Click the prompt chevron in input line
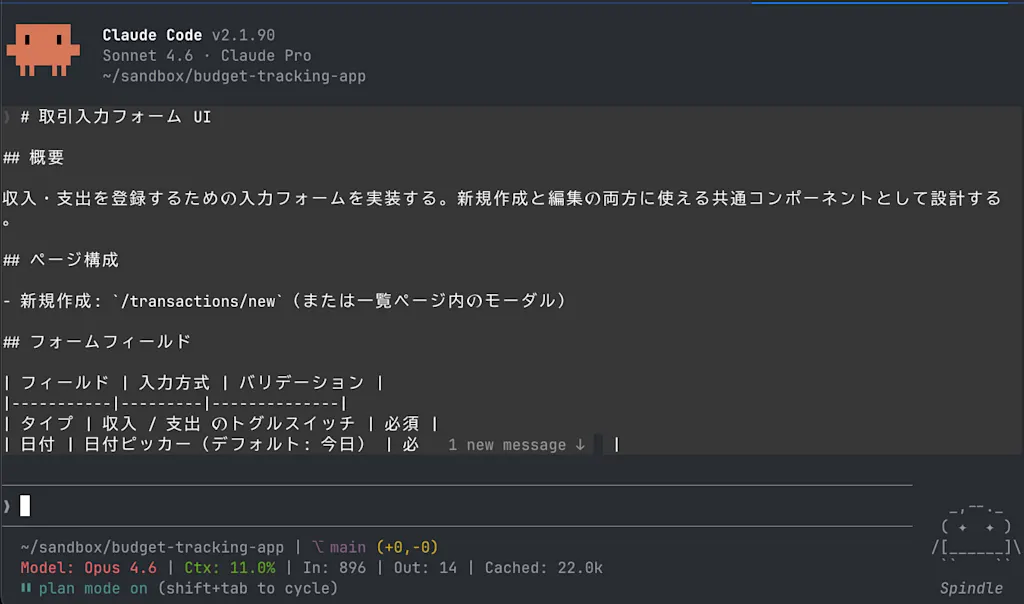The image size is (1024, 604). pos(7,505)
